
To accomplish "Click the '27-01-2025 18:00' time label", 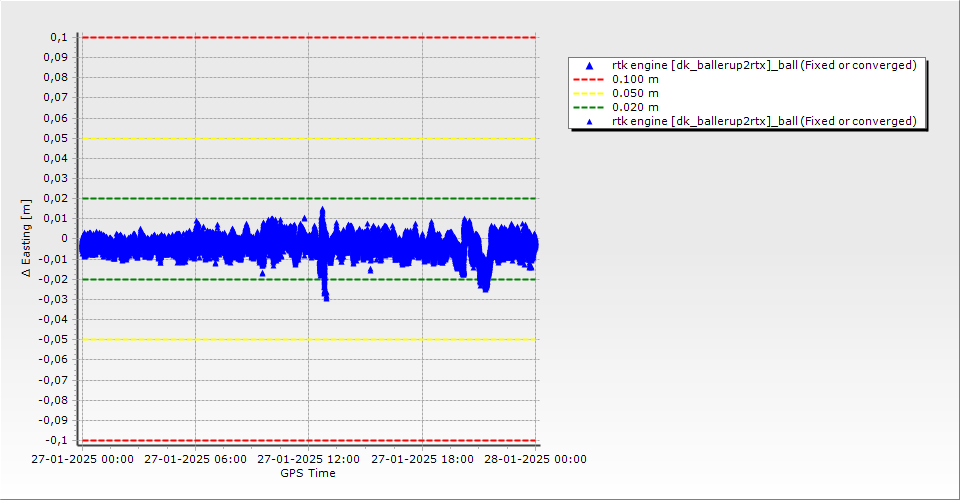I will pos(422,459).
